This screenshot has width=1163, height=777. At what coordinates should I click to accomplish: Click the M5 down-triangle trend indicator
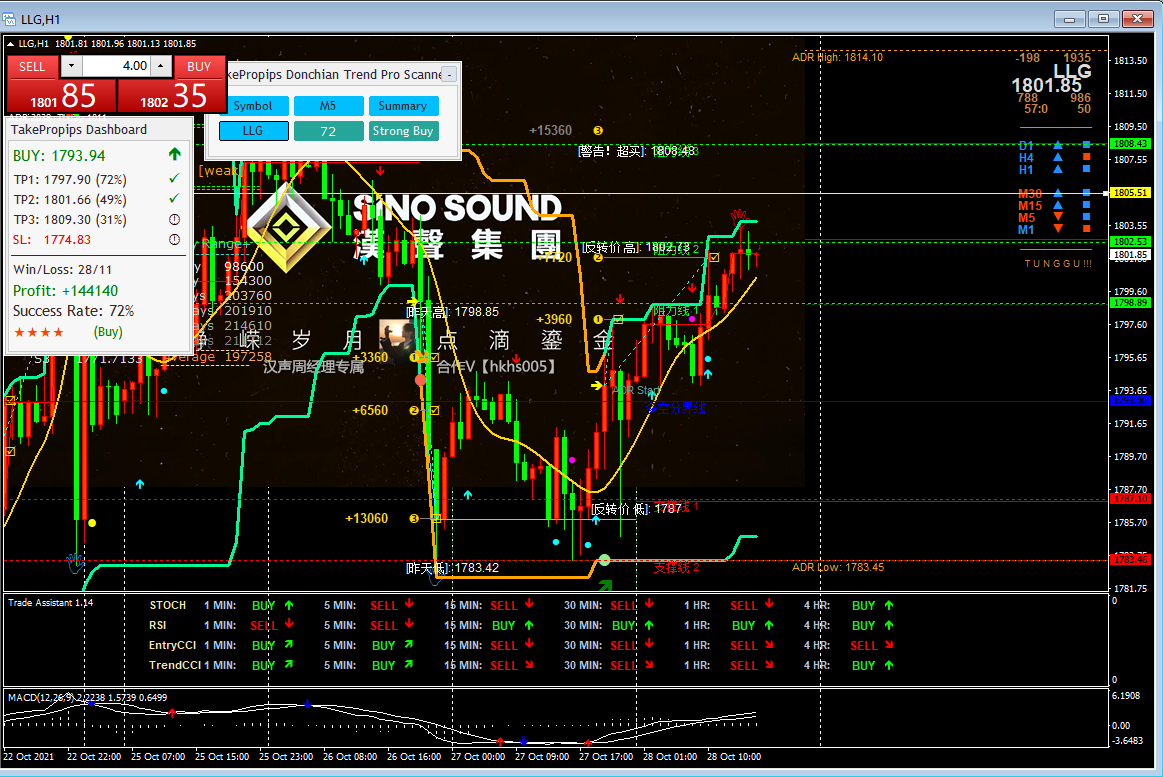tap(1058, 217)
